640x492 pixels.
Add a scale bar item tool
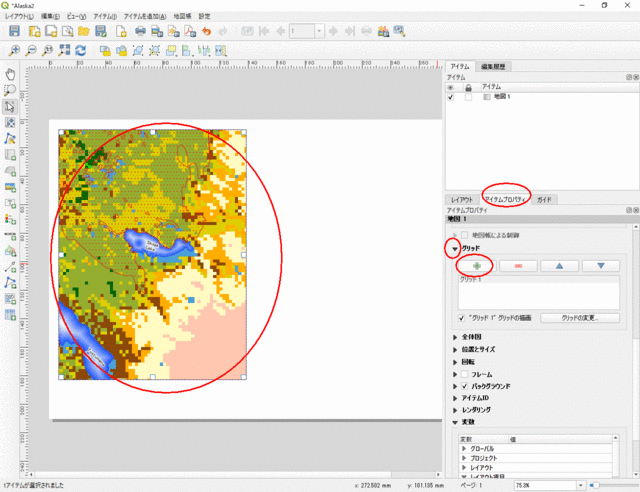10,235
